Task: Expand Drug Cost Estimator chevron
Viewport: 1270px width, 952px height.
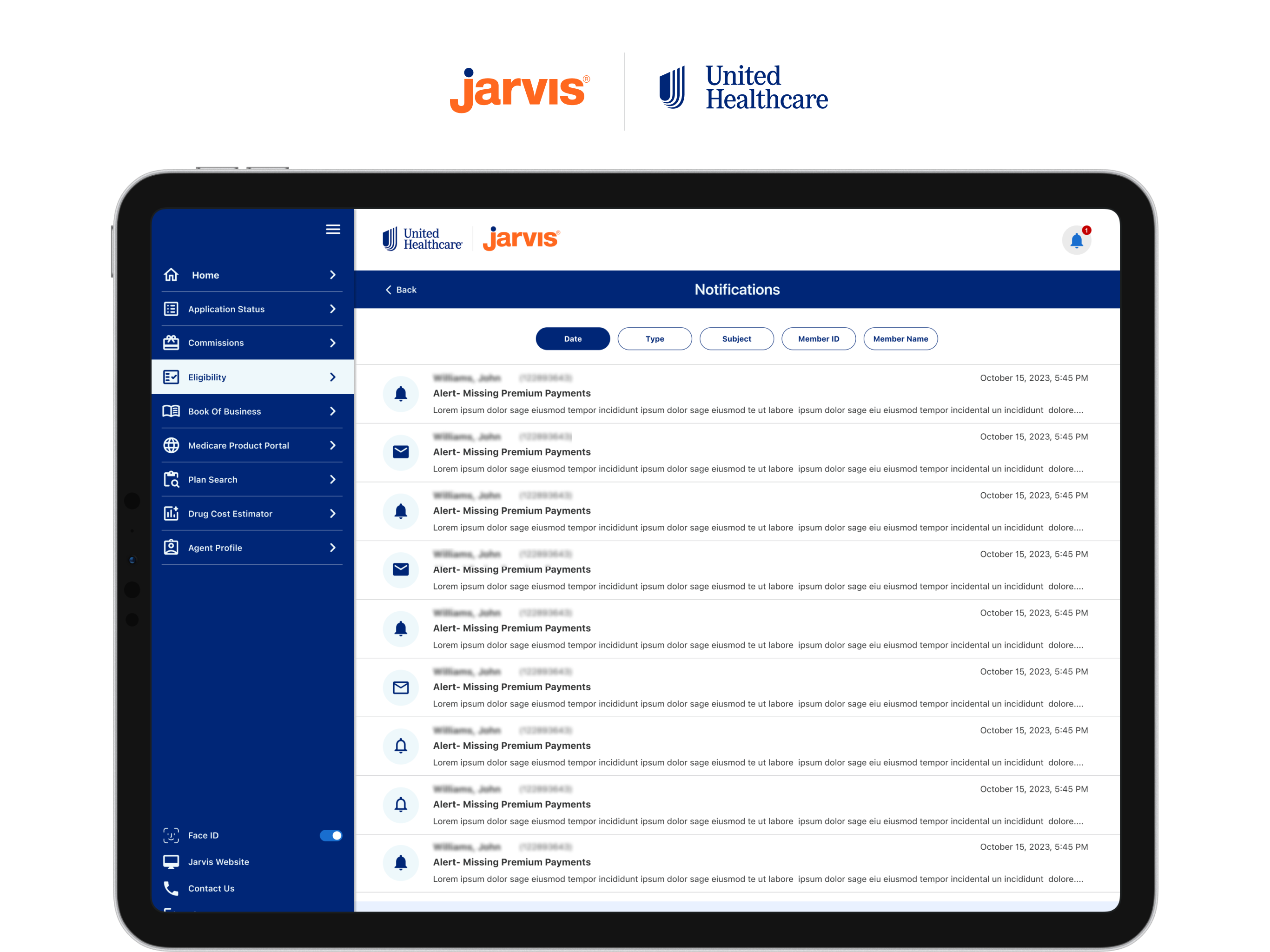Action: [332, 513]
